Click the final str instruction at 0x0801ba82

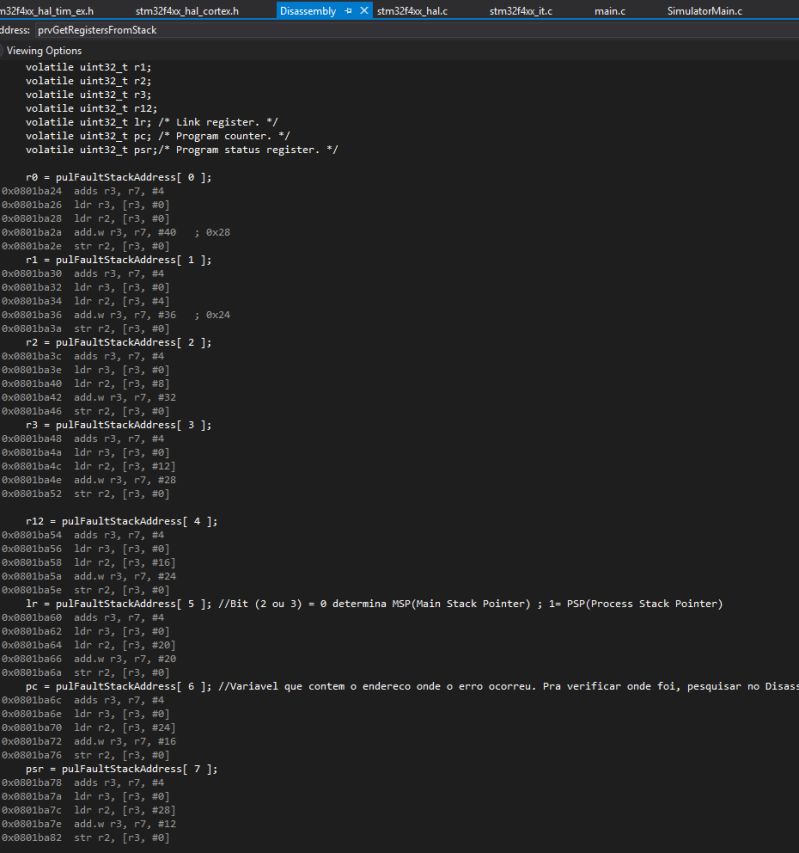pos(85,838)
